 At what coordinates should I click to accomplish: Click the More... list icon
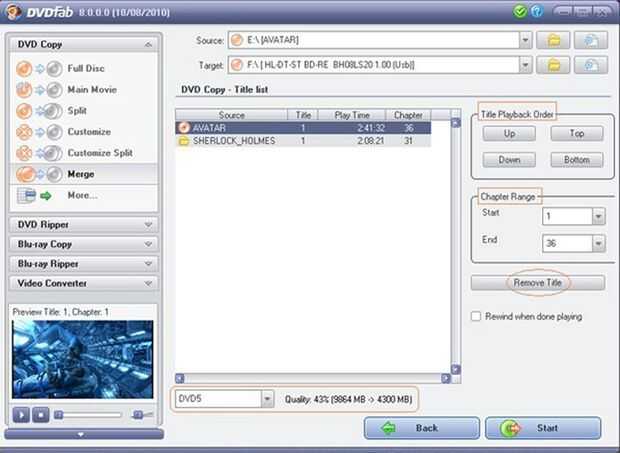coord(26,195)
